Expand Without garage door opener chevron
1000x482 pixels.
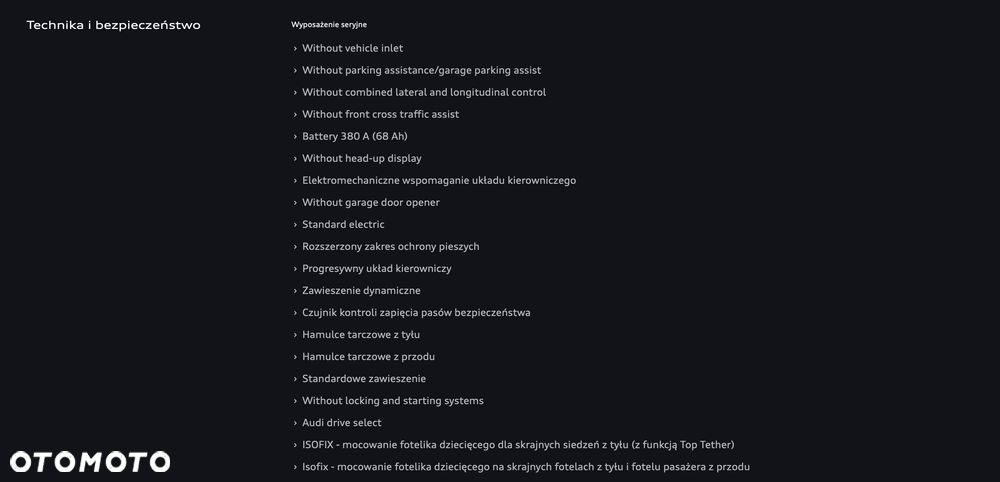pyautogui.click(x=295, y=202)
